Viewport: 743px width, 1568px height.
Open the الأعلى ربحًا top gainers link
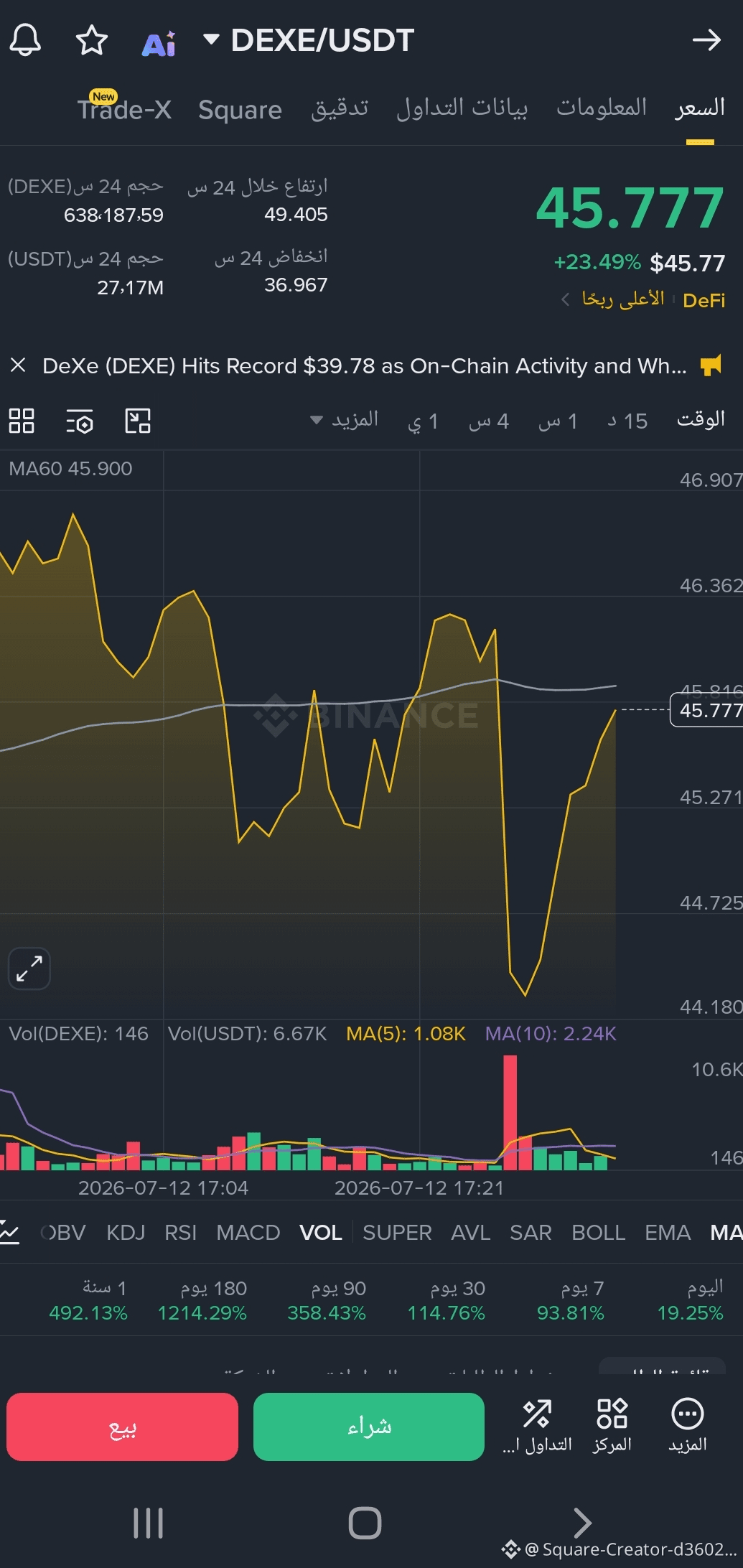[x=623, y=299]
